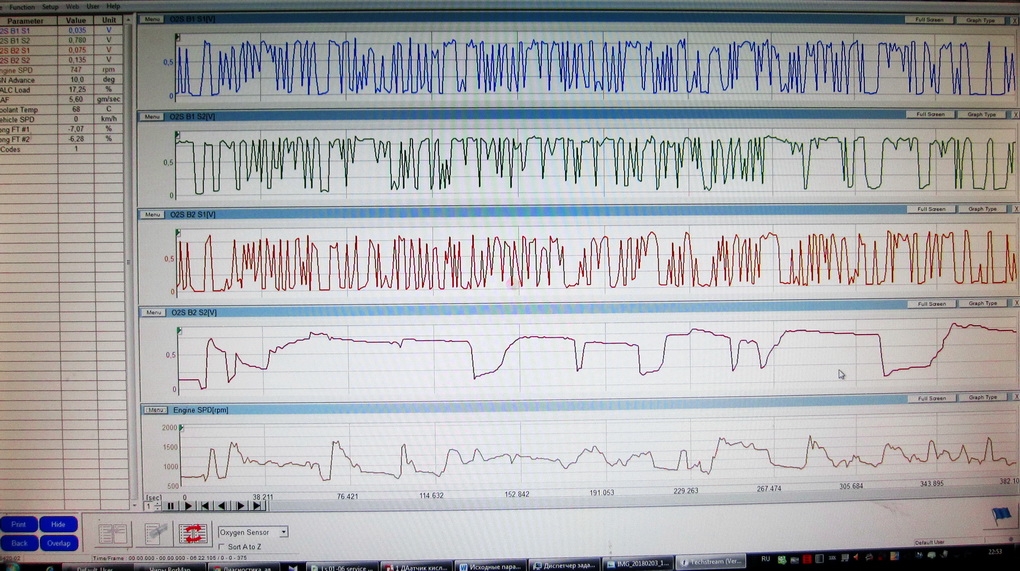Click the custom list edit icon
Image resolution: width=1020 pixels, height=571 pixels.
click(x=156, y=534)
